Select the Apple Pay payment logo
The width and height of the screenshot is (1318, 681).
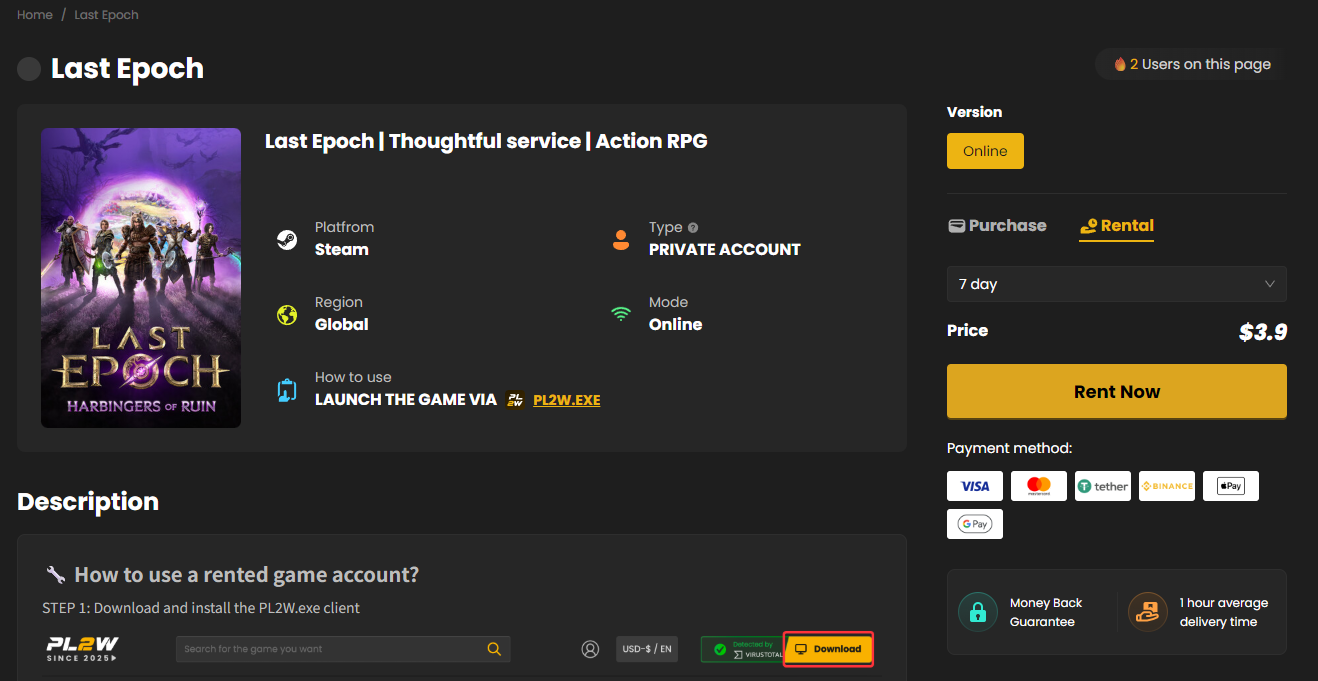pyautogui.click(x=1231, y=486)
